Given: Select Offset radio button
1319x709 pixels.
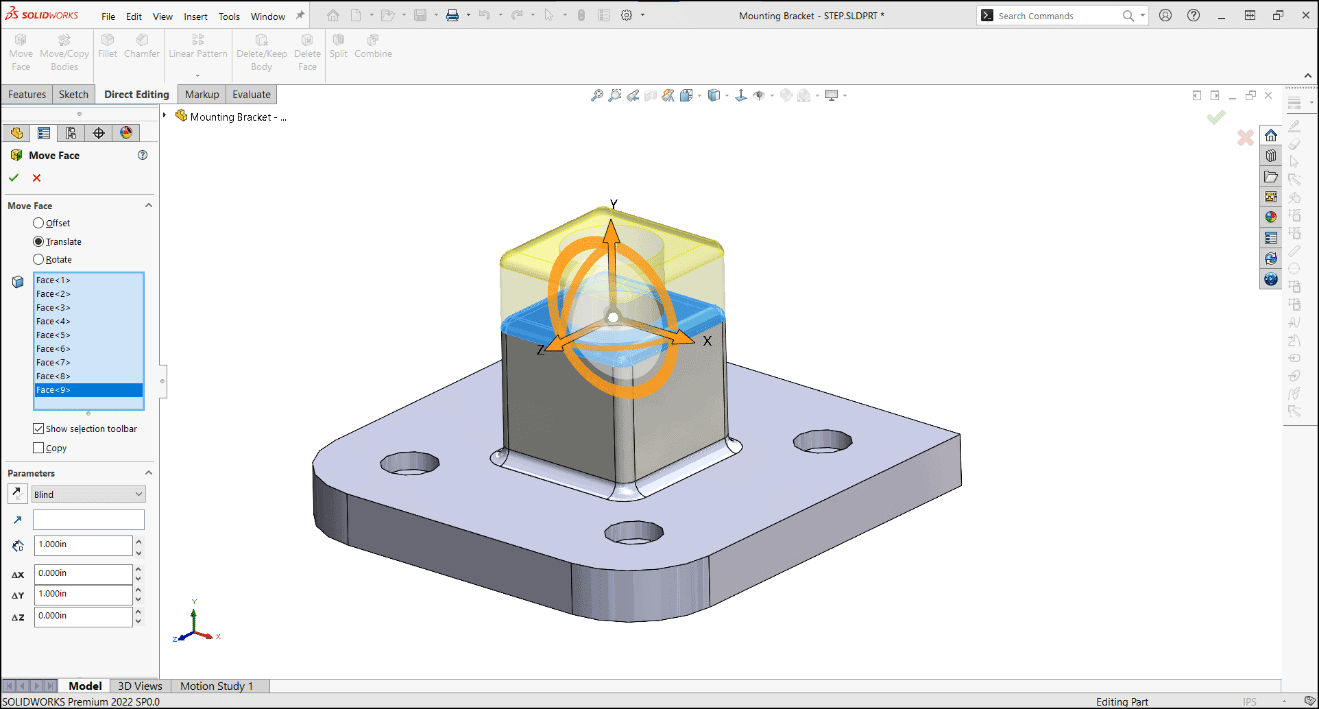Looking at the screenshot, I should 39,223.
